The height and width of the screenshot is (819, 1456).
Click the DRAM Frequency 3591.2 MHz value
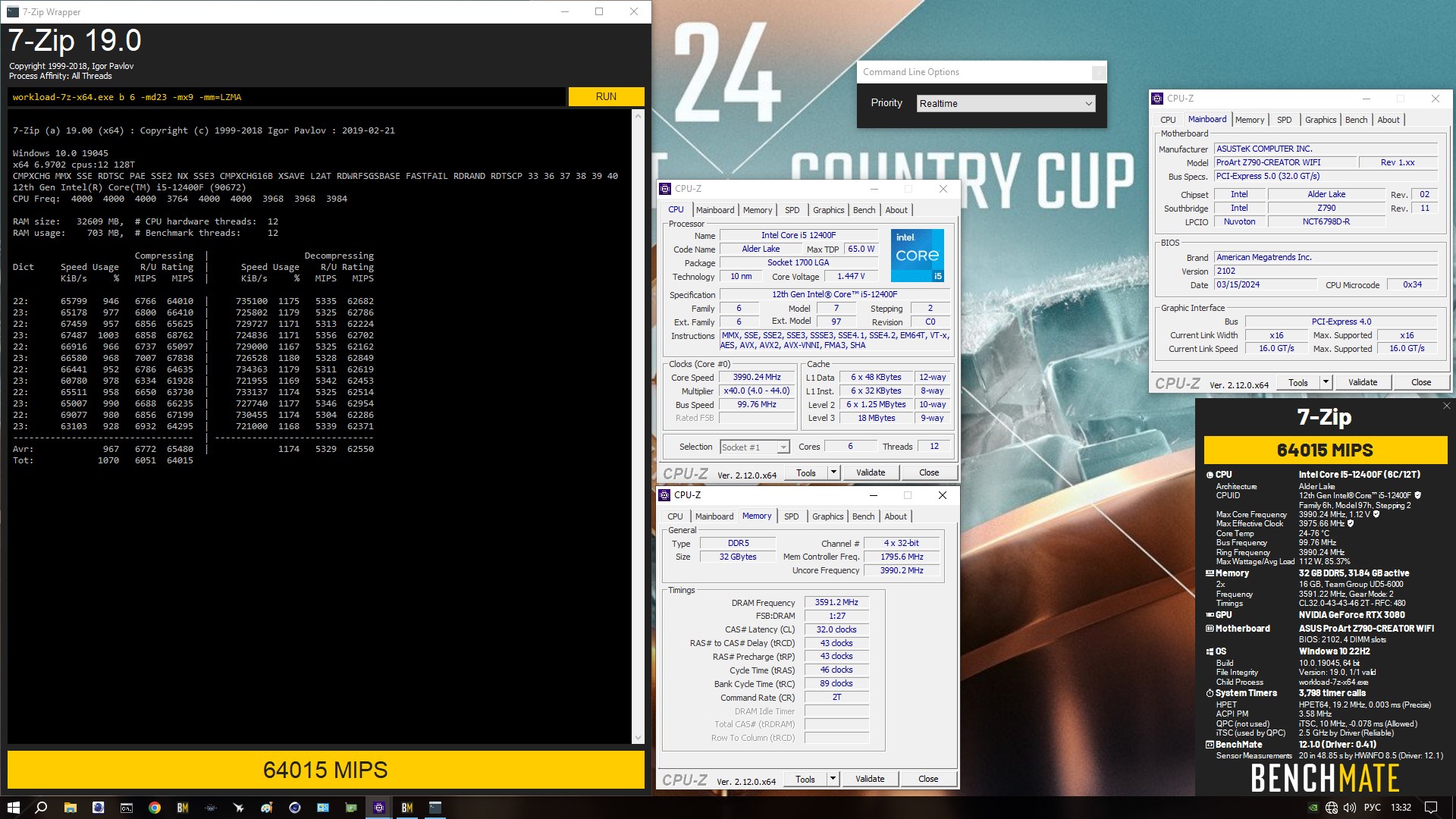[x=836, y=602]
